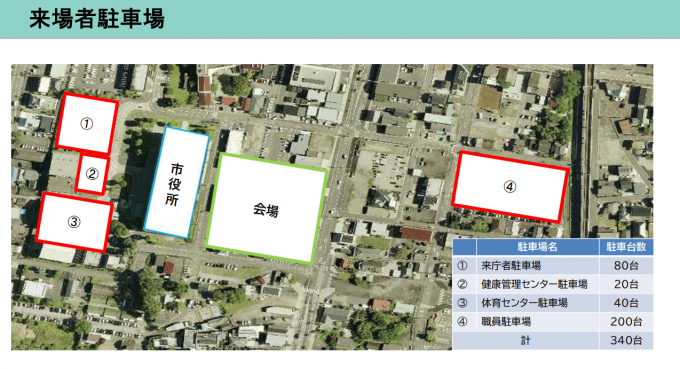This screenshot has width=680, height=369.
Task: Click the ② number in table row
Action: [463, 284]
